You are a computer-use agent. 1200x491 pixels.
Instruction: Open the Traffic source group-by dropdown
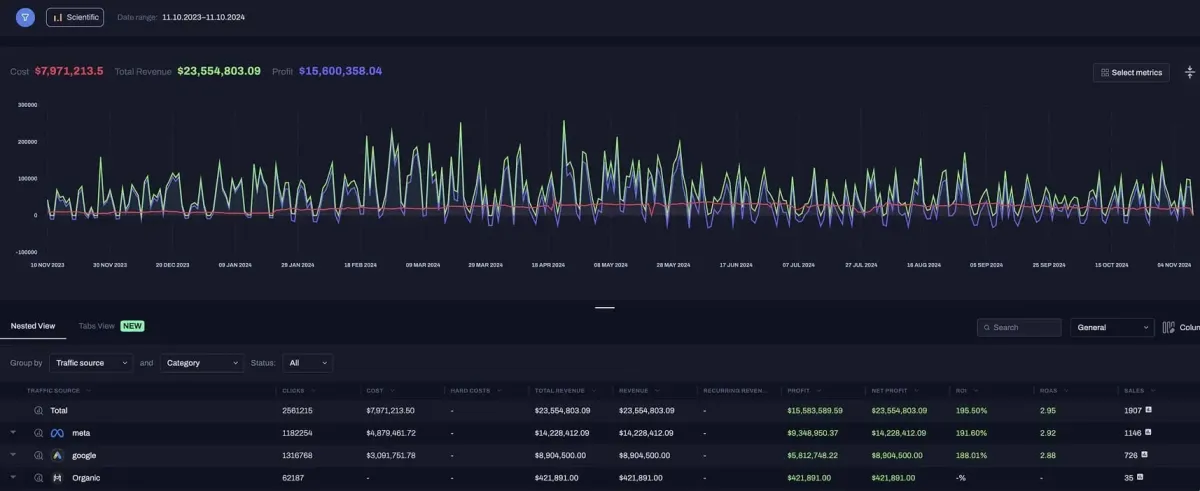click(91, 363)
